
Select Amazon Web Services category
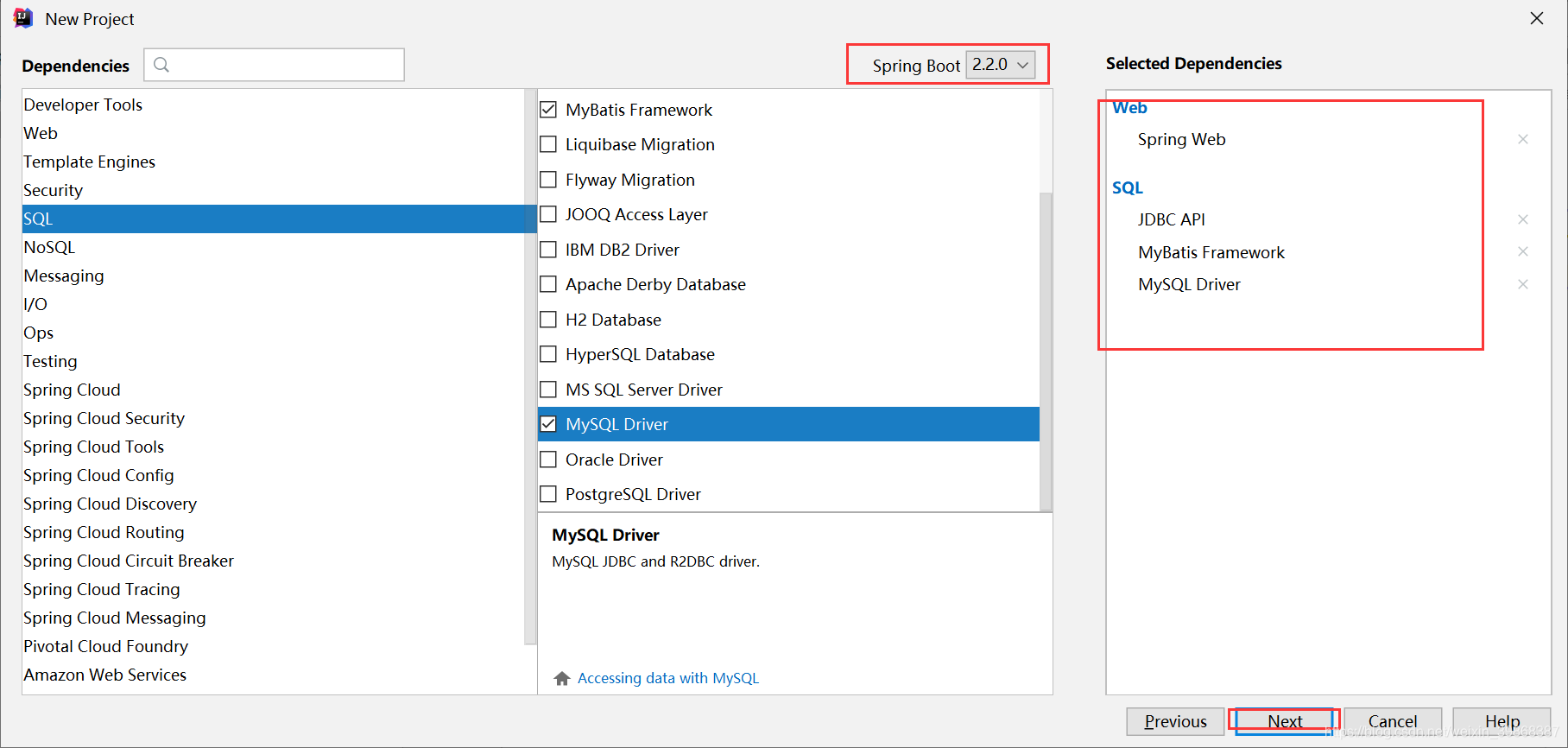click(x=273, y=675)
